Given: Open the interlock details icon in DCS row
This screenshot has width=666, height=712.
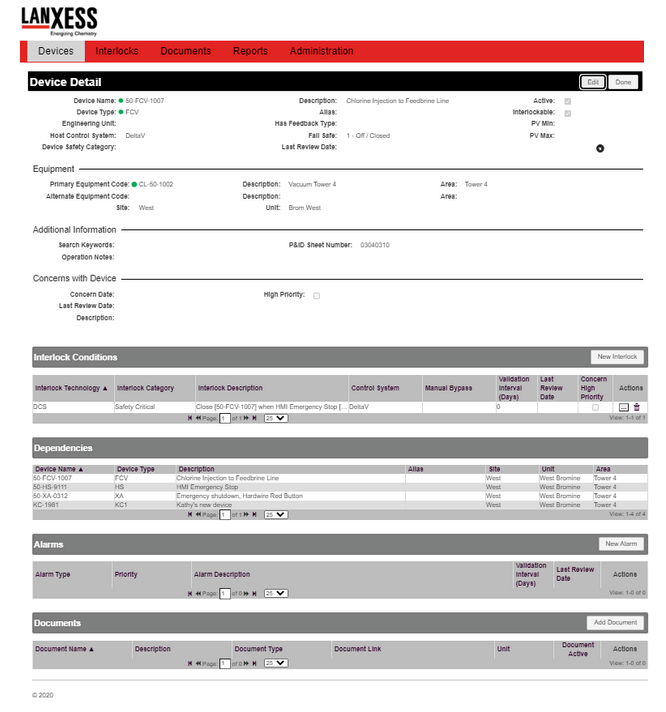Looking at the screenshot, I should click(x=623, y=407).
